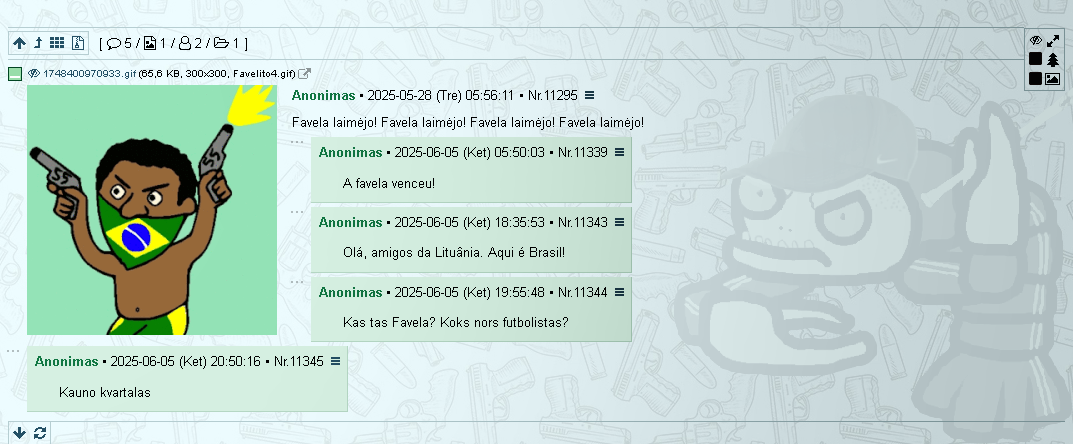Toggle the crossed-eye icon in options panel

[x=1036, y=41]
